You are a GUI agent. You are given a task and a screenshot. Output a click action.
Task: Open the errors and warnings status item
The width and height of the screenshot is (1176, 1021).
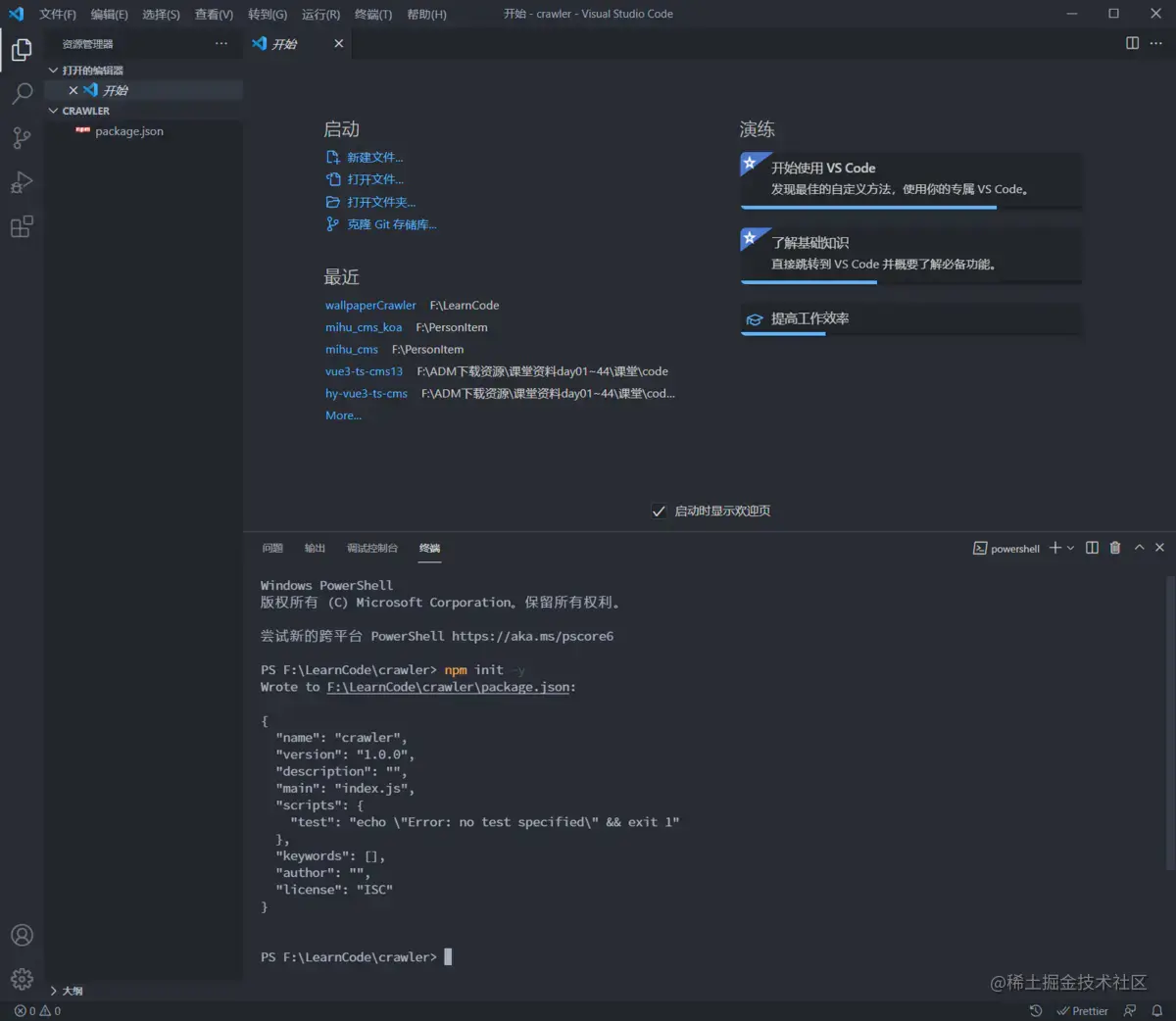click(x=37, y=1011)
